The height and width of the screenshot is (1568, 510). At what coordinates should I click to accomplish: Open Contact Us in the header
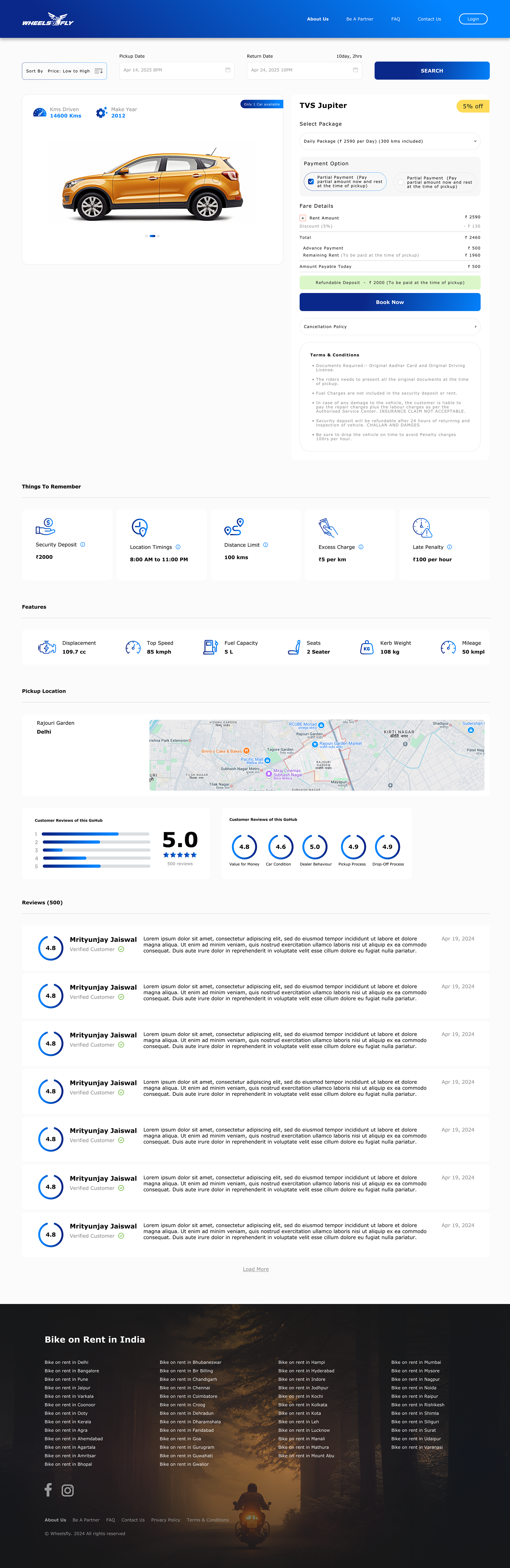(429, 19)
